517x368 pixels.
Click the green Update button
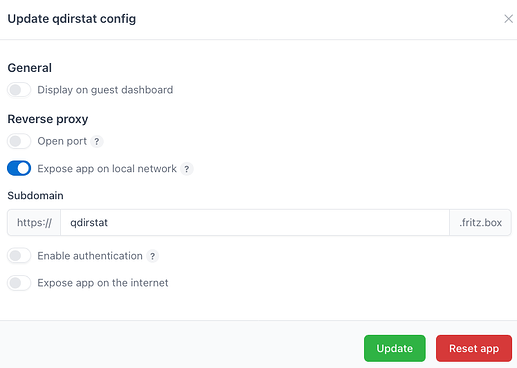point(395,348)
